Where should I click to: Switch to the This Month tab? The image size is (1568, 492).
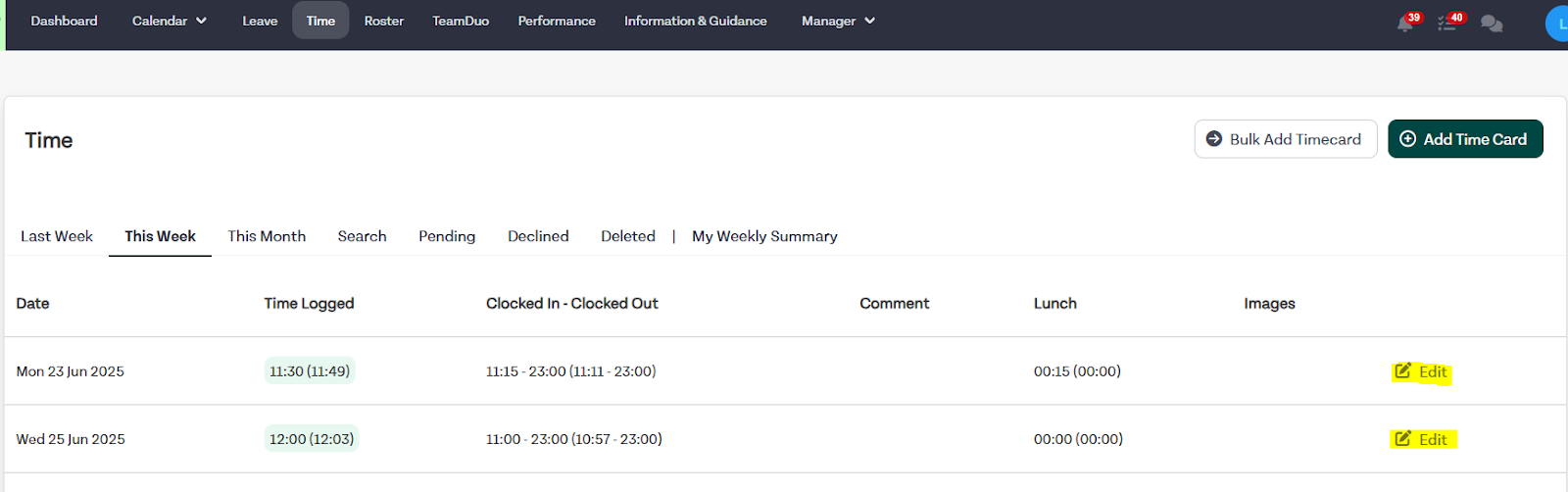coord(267,236)
